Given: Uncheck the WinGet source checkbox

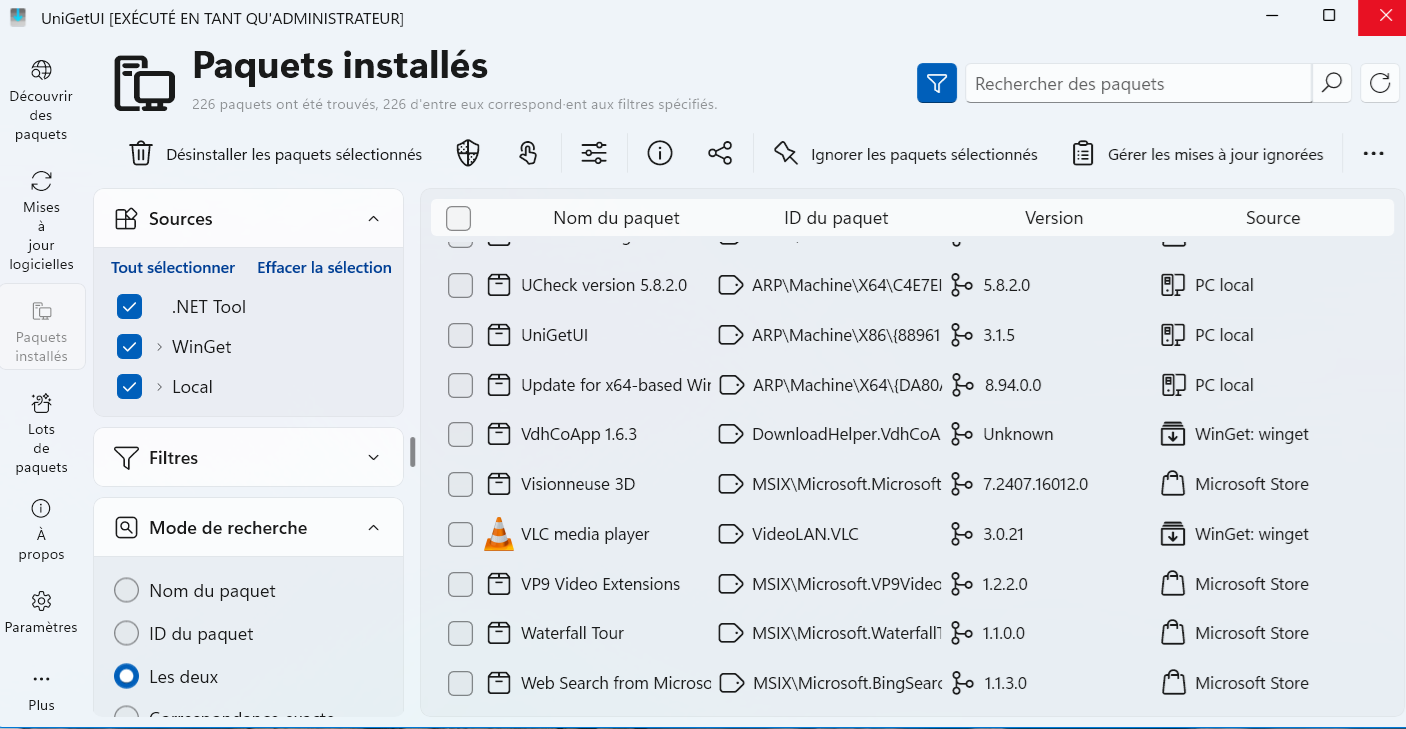Looking at the screenshot, I should coord(130,347).
